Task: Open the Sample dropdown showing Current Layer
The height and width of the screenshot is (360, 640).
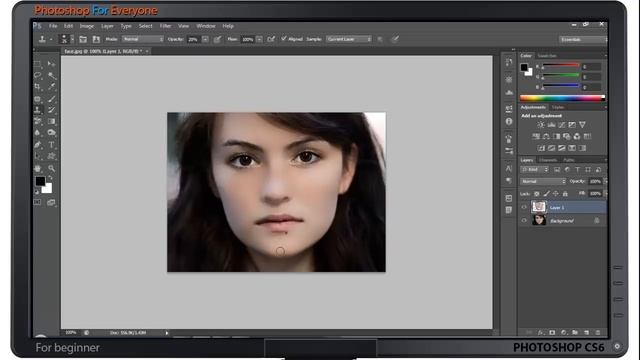Action: click(349, 39)
